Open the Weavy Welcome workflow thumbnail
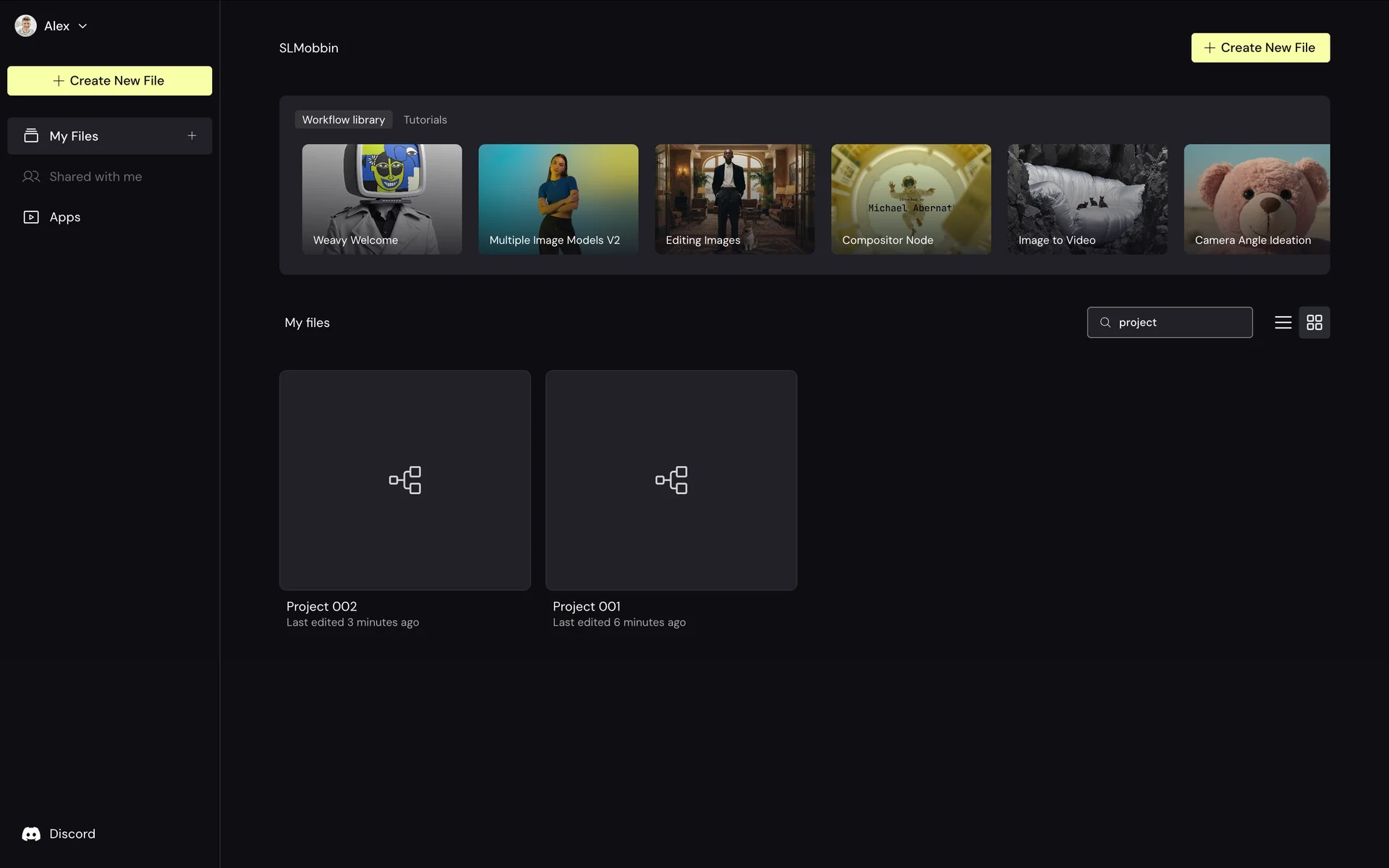The width and height of the screenshot is (1389, 868). [x=381, y=199]
